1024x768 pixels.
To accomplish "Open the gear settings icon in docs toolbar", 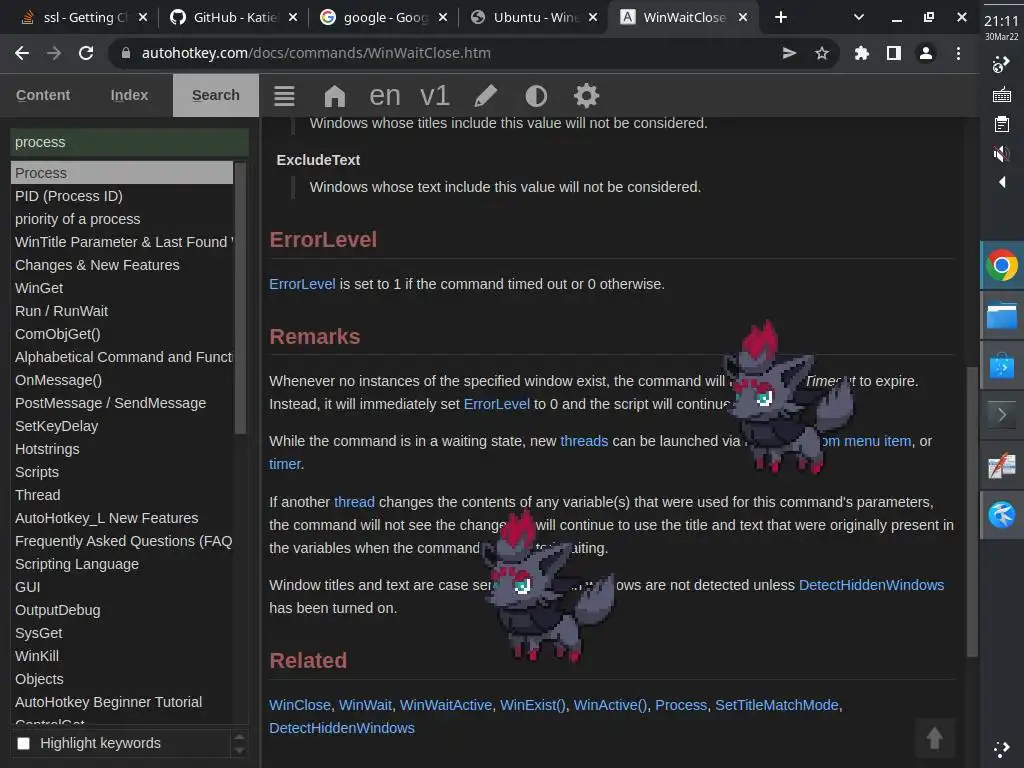I will point(586,96).
